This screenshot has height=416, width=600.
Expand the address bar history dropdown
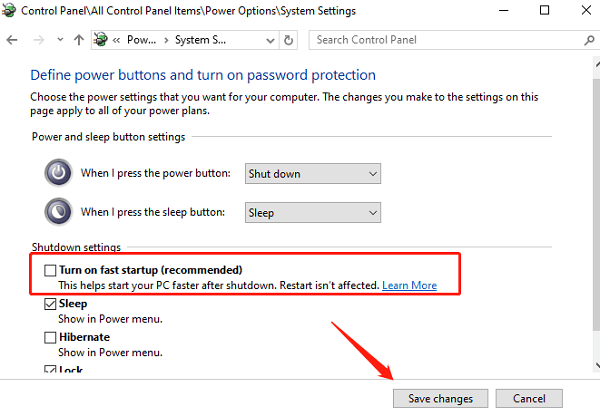(270, 40)
